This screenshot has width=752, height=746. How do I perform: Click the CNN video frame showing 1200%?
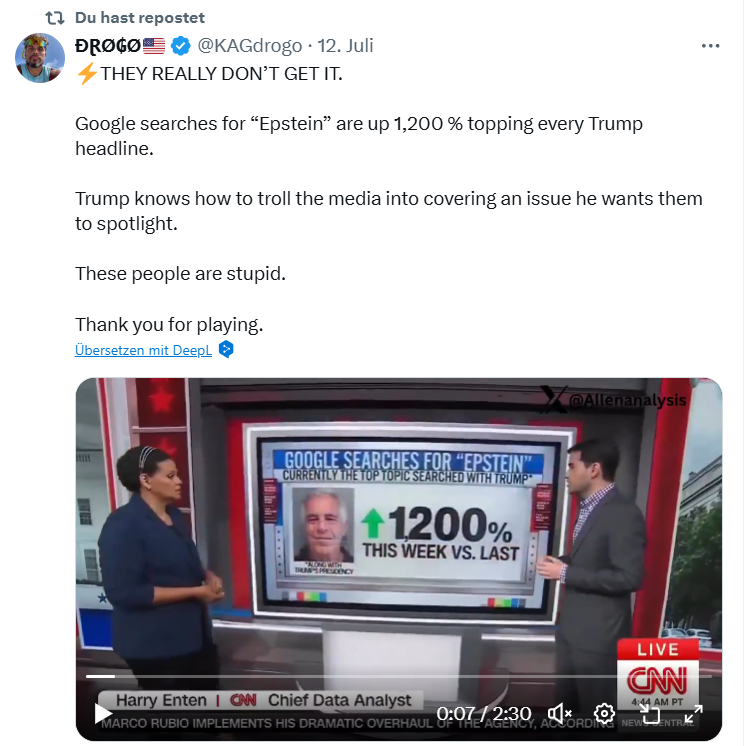399,528
